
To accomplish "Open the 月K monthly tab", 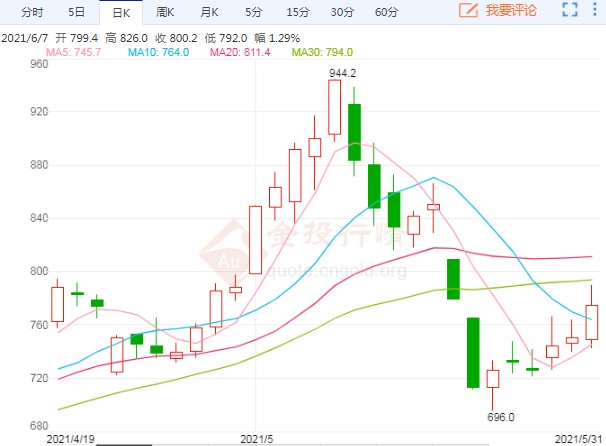I will coord(209,12).
